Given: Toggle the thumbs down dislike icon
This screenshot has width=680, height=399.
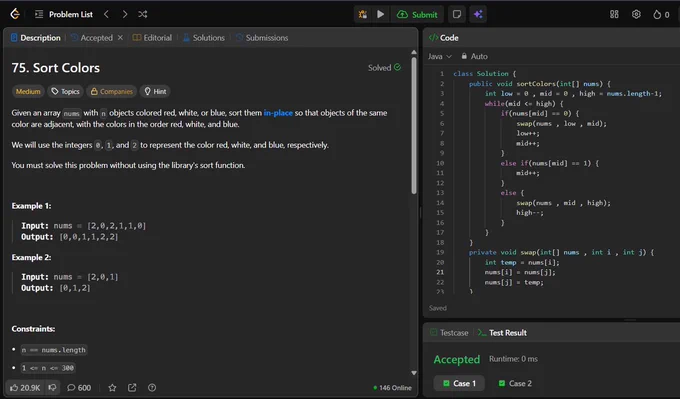Looking at the screenshot, I should pos(52,387).
